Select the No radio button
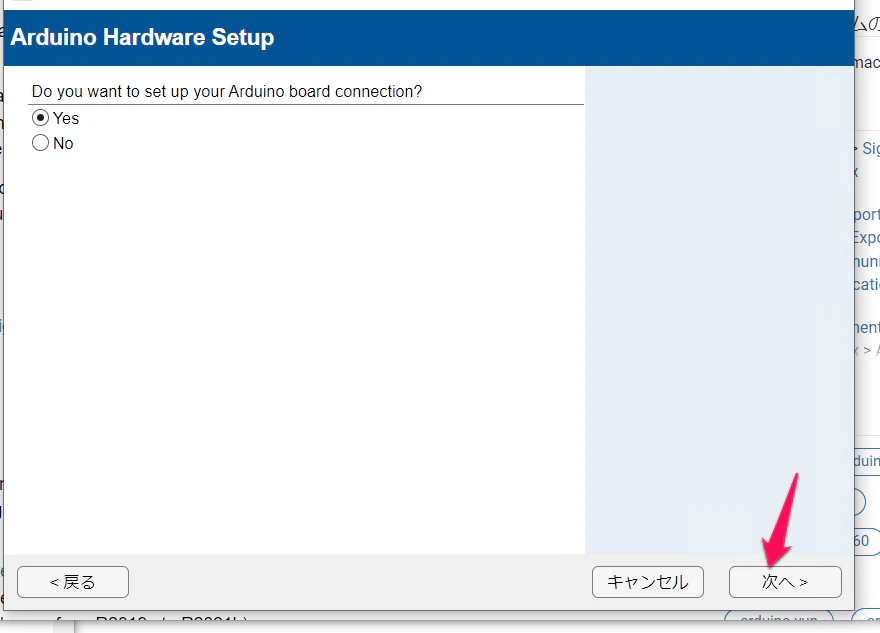This screenshot has height=633, width=880. click(40, 143)
